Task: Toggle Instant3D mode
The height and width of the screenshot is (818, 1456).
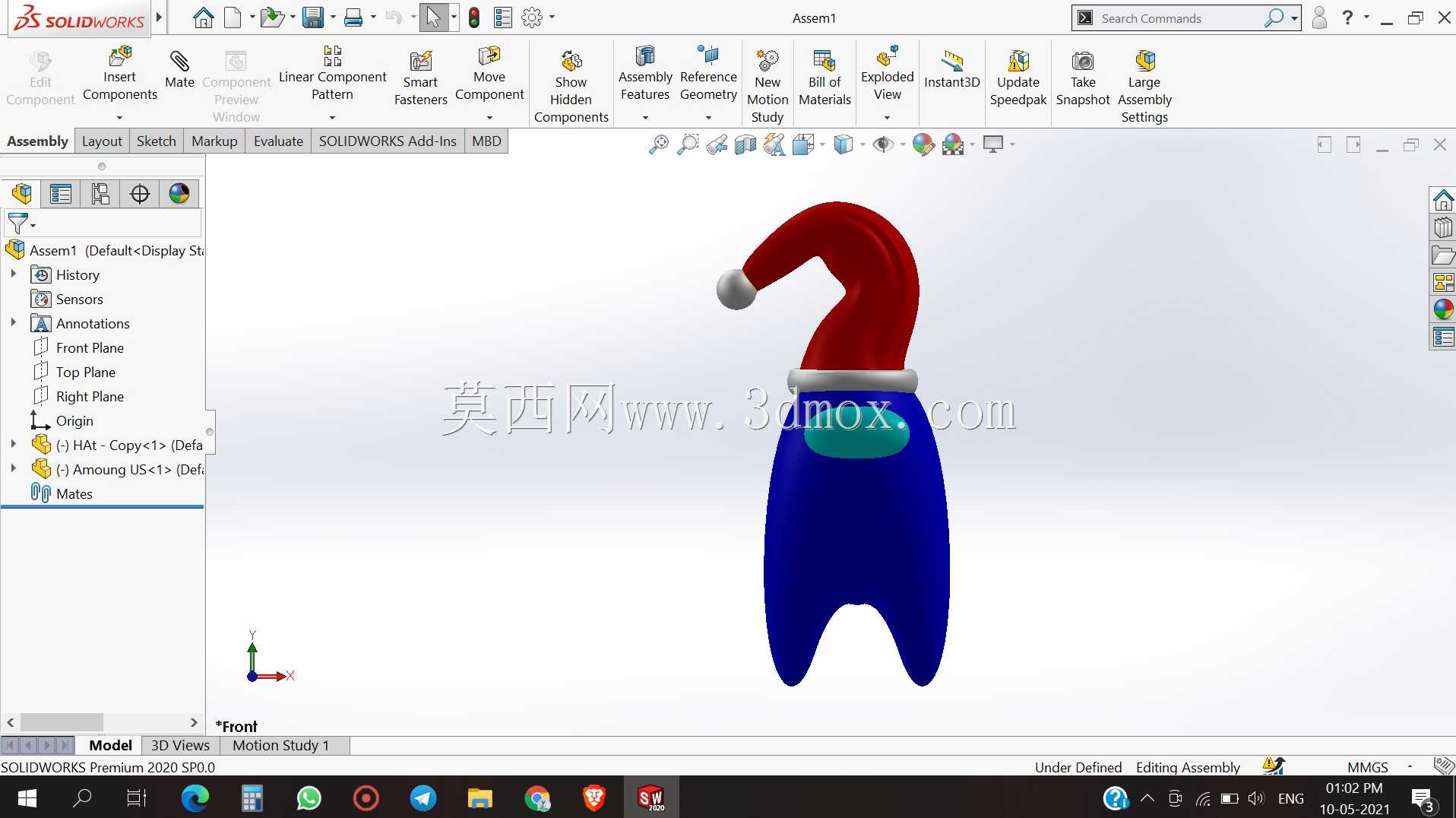Action: [x=951, y=68]
